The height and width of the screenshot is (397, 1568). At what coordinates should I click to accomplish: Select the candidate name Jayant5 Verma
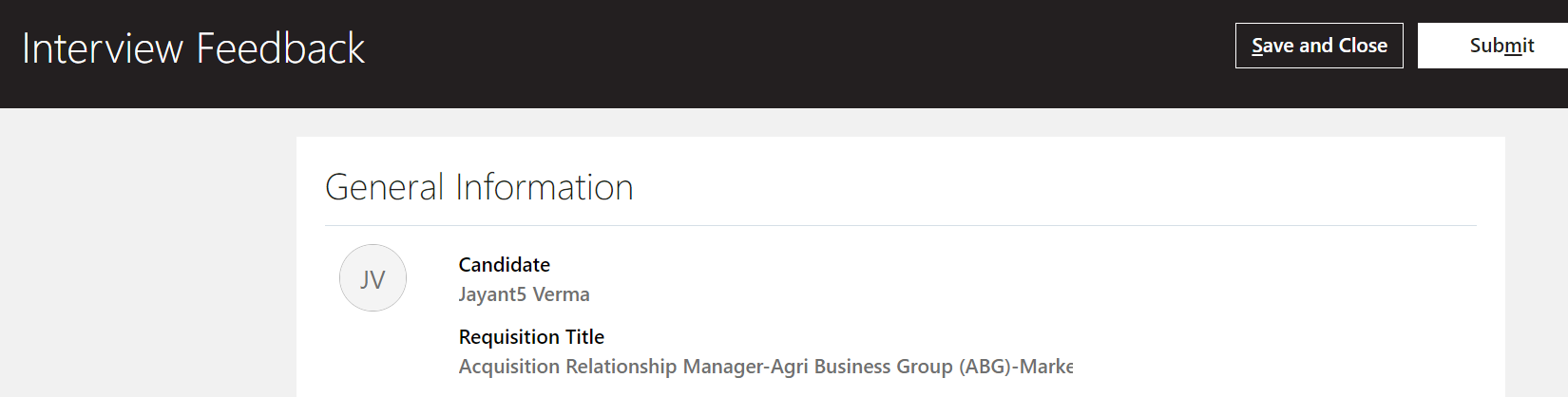[524, 294]
